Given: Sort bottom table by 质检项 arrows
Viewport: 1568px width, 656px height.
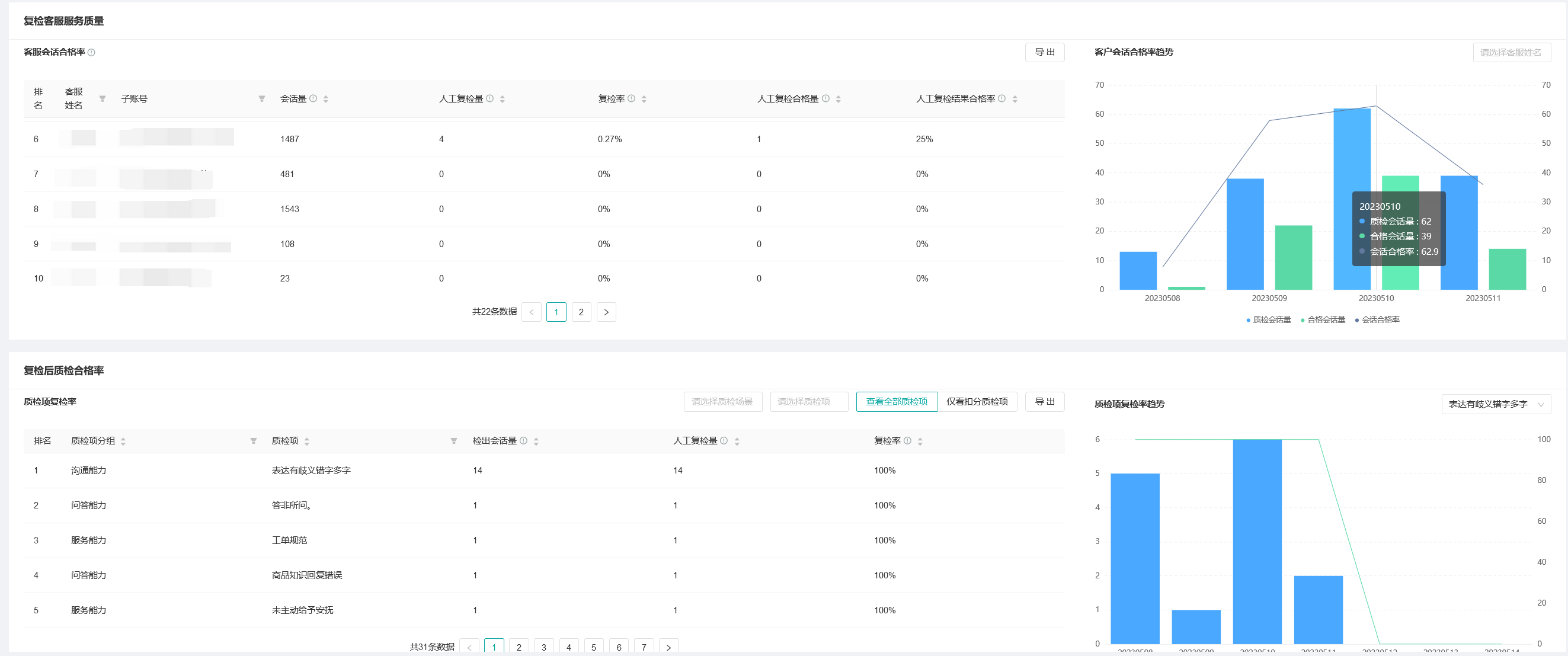Looking at the screenshot, I should pyautogui.click(x=307, y=441).
